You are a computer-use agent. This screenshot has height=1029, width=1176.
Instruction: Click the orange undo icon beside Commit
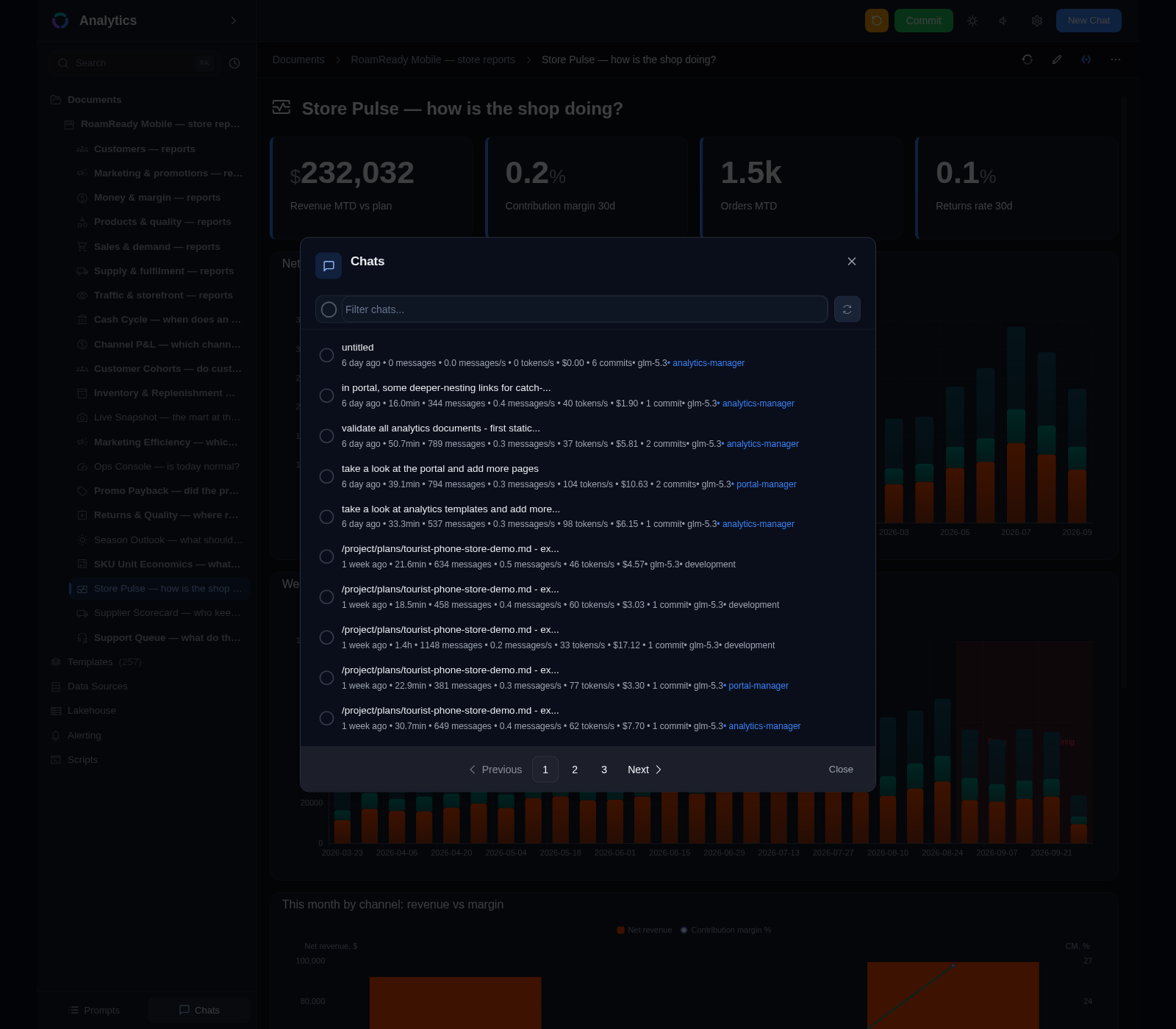877,21
